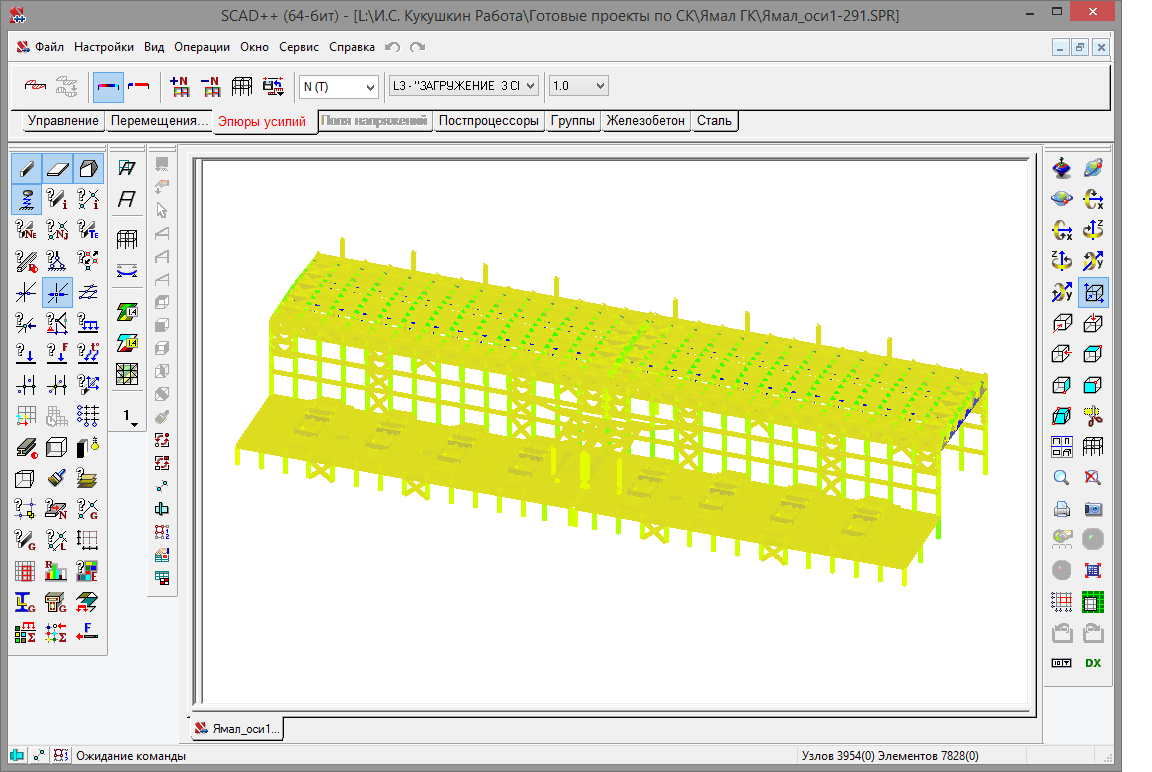
Task: Click the printer icon in right toolbar
Action: pyautogui.click(x=1062, y=509)
